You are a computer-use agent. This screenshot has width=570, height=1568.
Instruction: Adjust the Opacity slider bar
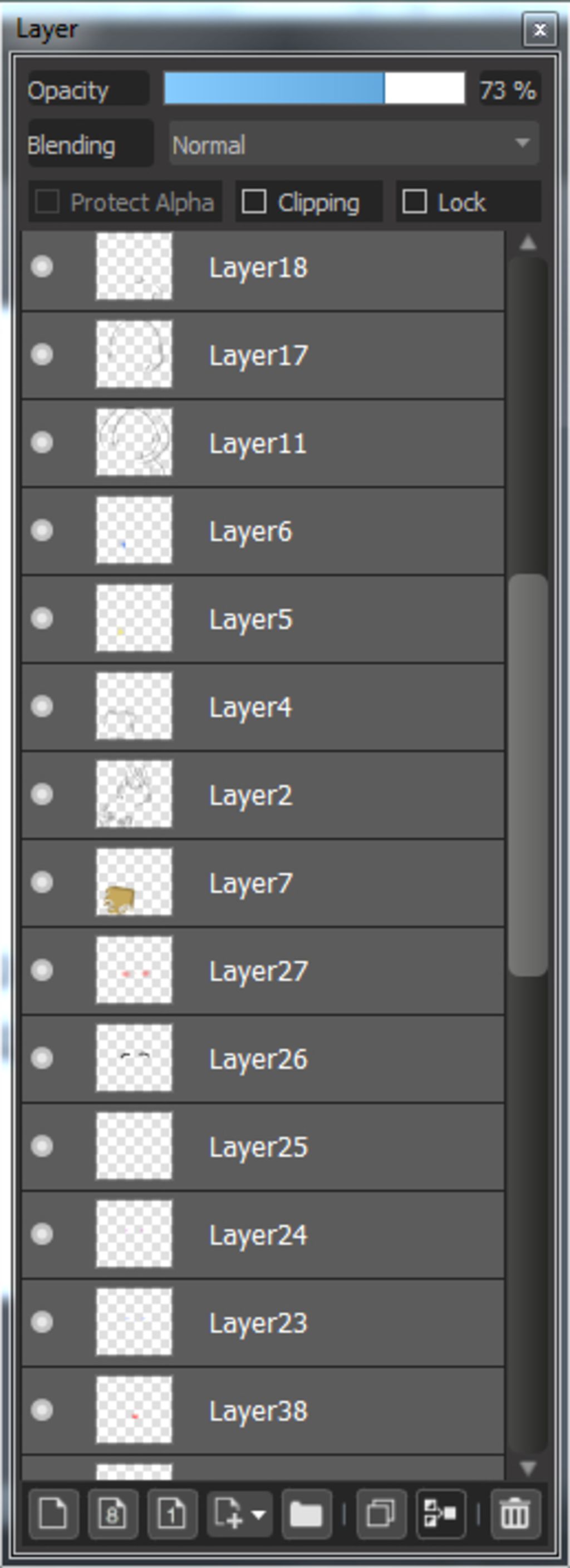coord(315,88)
